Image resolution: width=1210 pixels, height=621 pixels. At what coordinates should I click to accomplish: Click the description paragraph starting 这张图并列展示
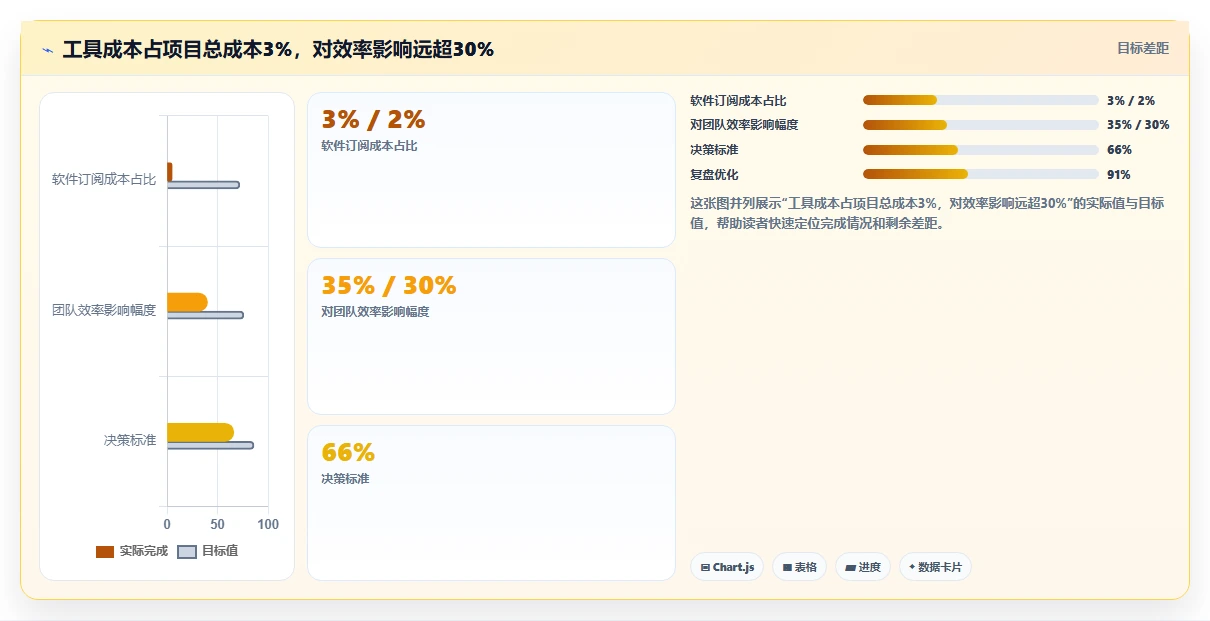pos(928,213)
